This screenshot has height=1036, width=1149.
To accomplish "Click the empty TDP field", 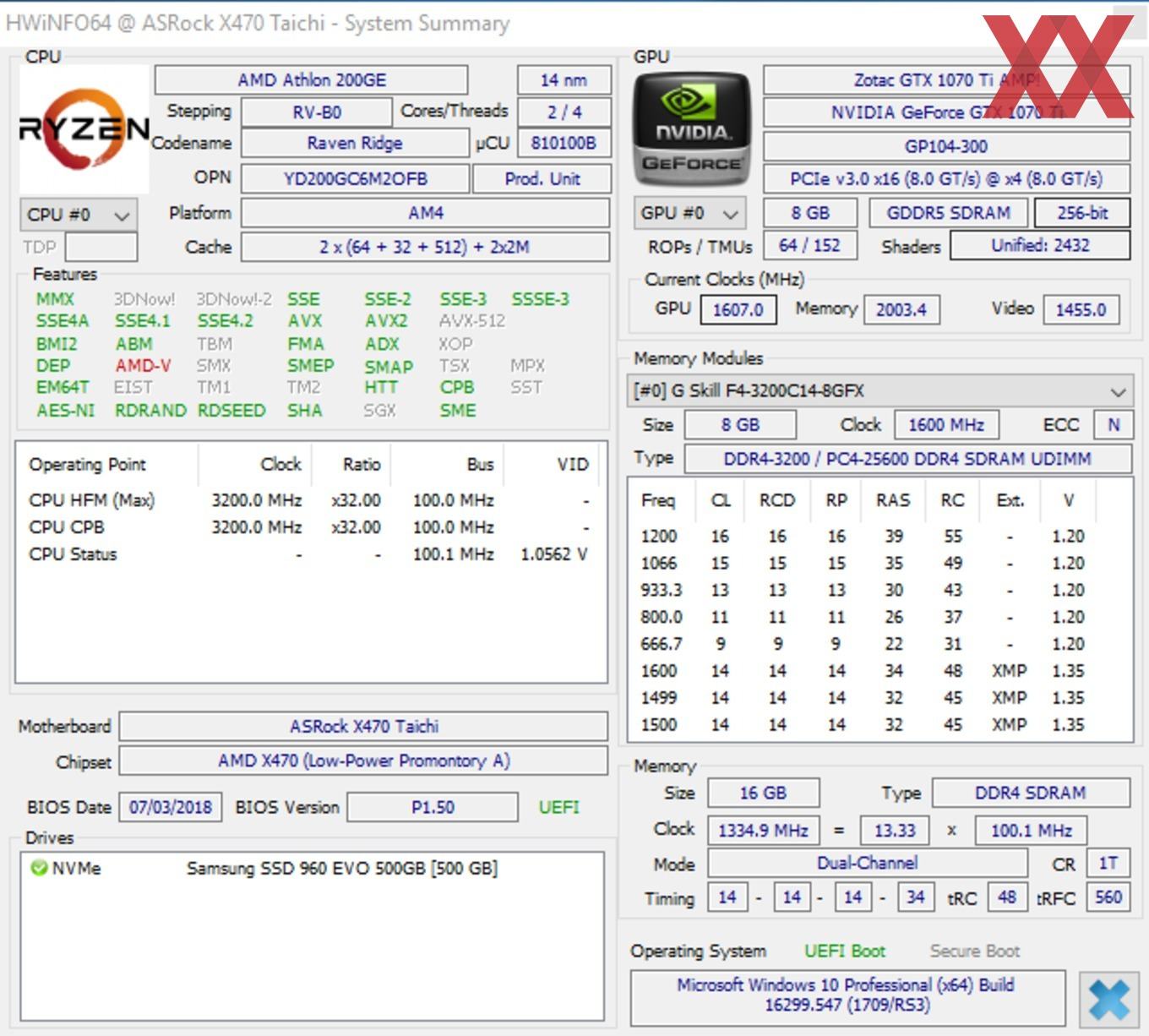I will (101, 247).
